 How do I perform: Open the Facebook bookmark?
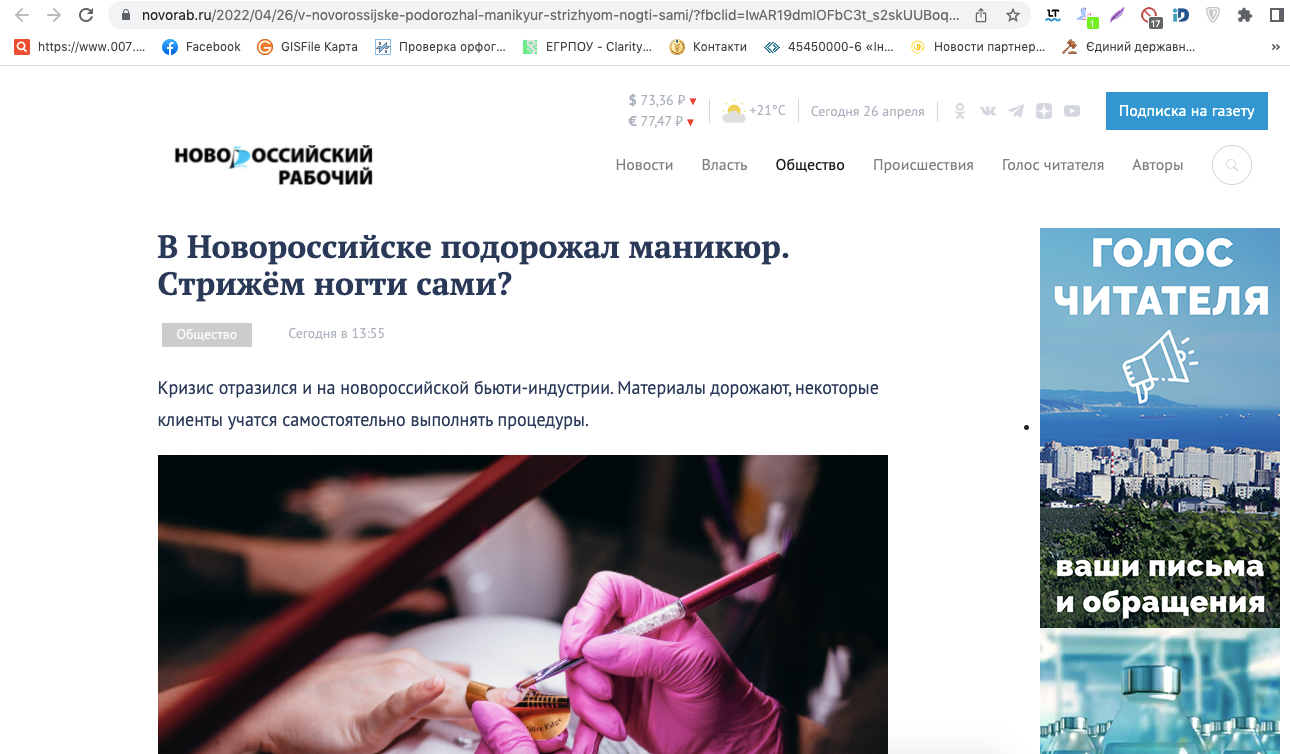pos(201,47)
